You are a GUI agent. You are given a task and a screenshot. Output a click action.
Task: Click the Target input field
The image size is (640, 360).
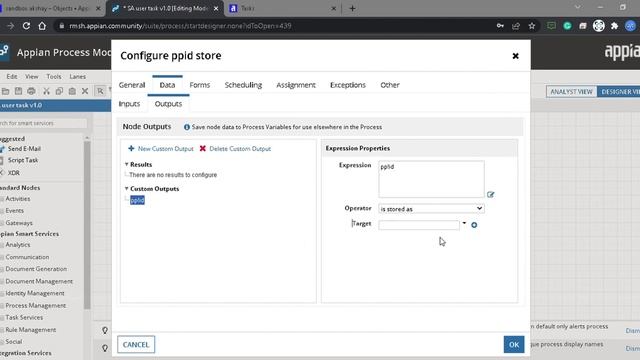click(419, 225)
